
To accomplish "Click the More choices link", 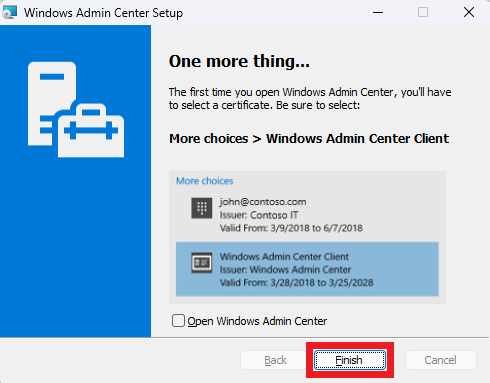I will click(x=205, y=181).
